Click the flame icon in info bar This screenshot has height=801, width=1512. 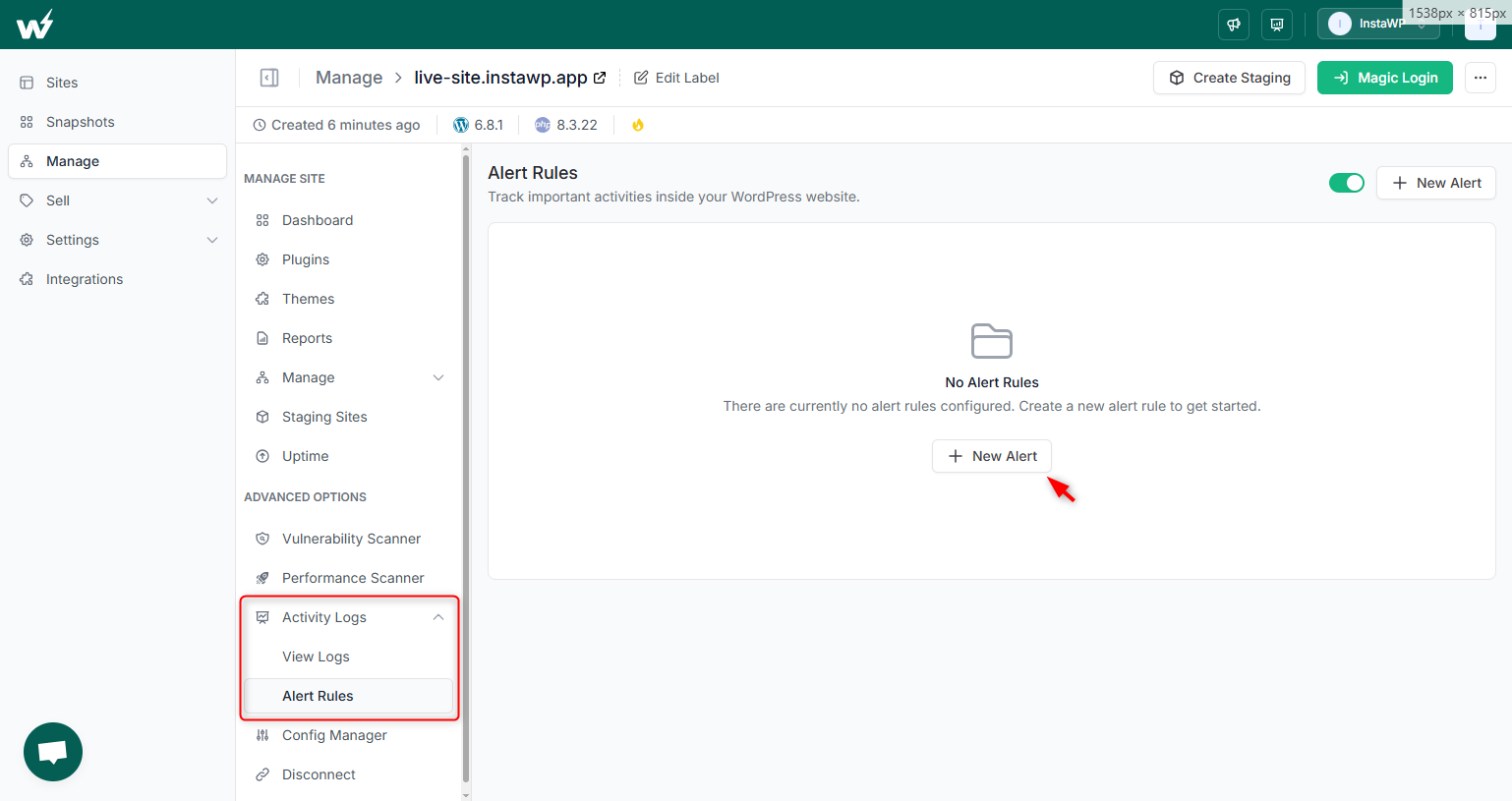(x=638, y=125)
